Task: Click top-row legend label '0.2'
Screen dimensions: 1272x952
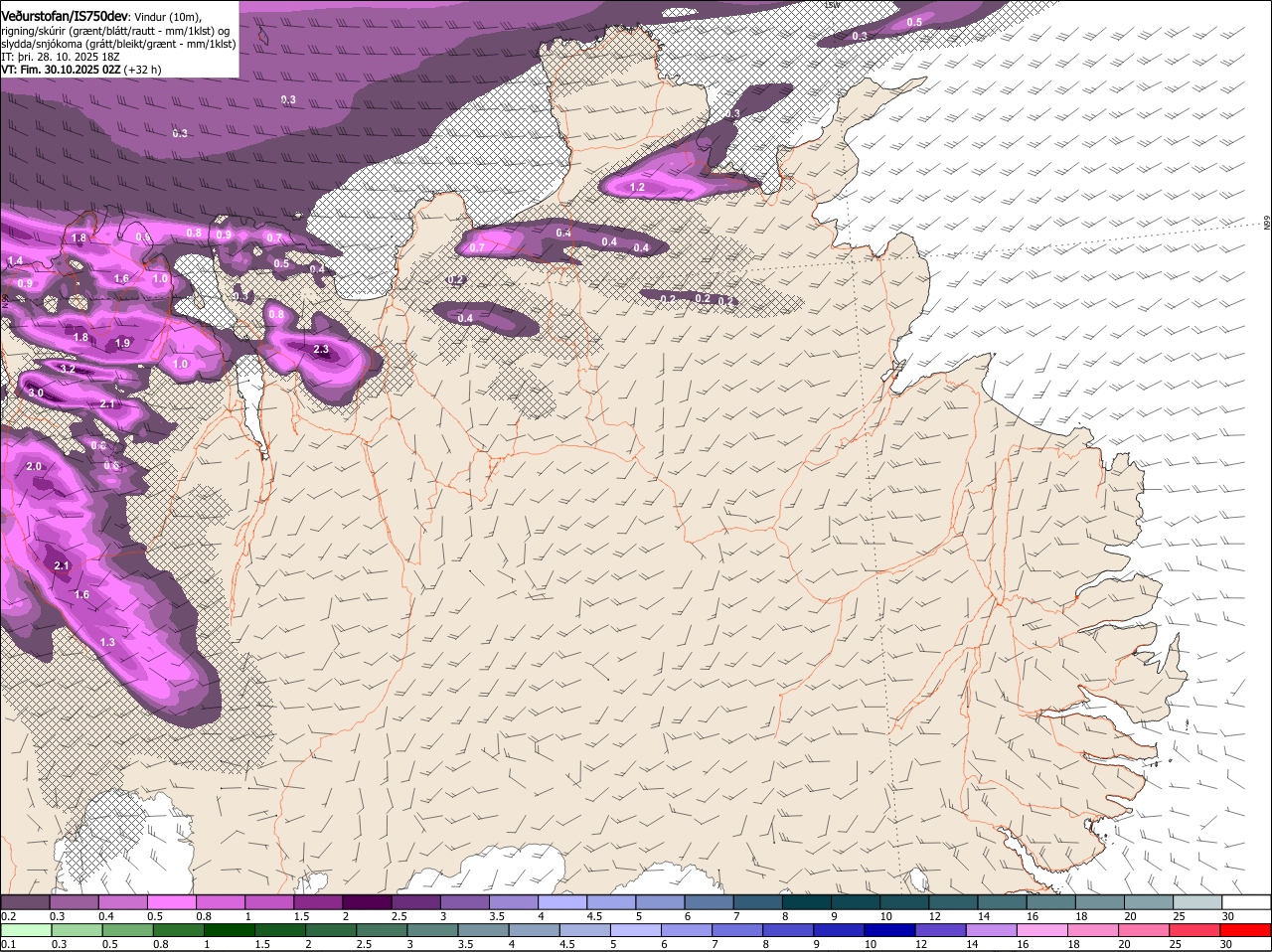Action: pyautogui.click(x=9, y=916)
